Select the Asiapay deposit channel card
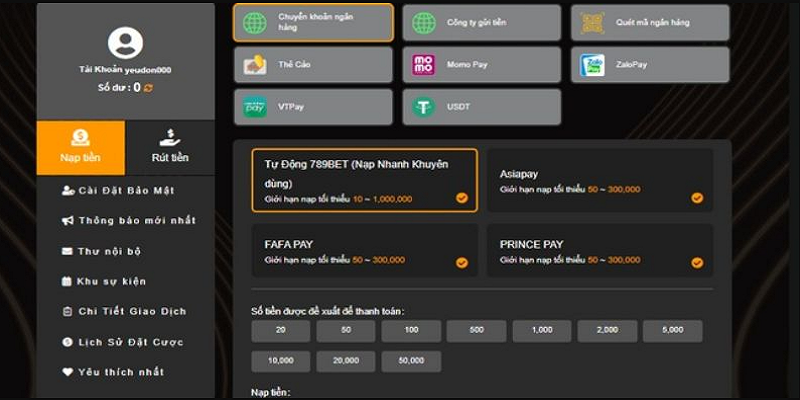The width and height of the screenshot is (800, 400). click(600, 181)
